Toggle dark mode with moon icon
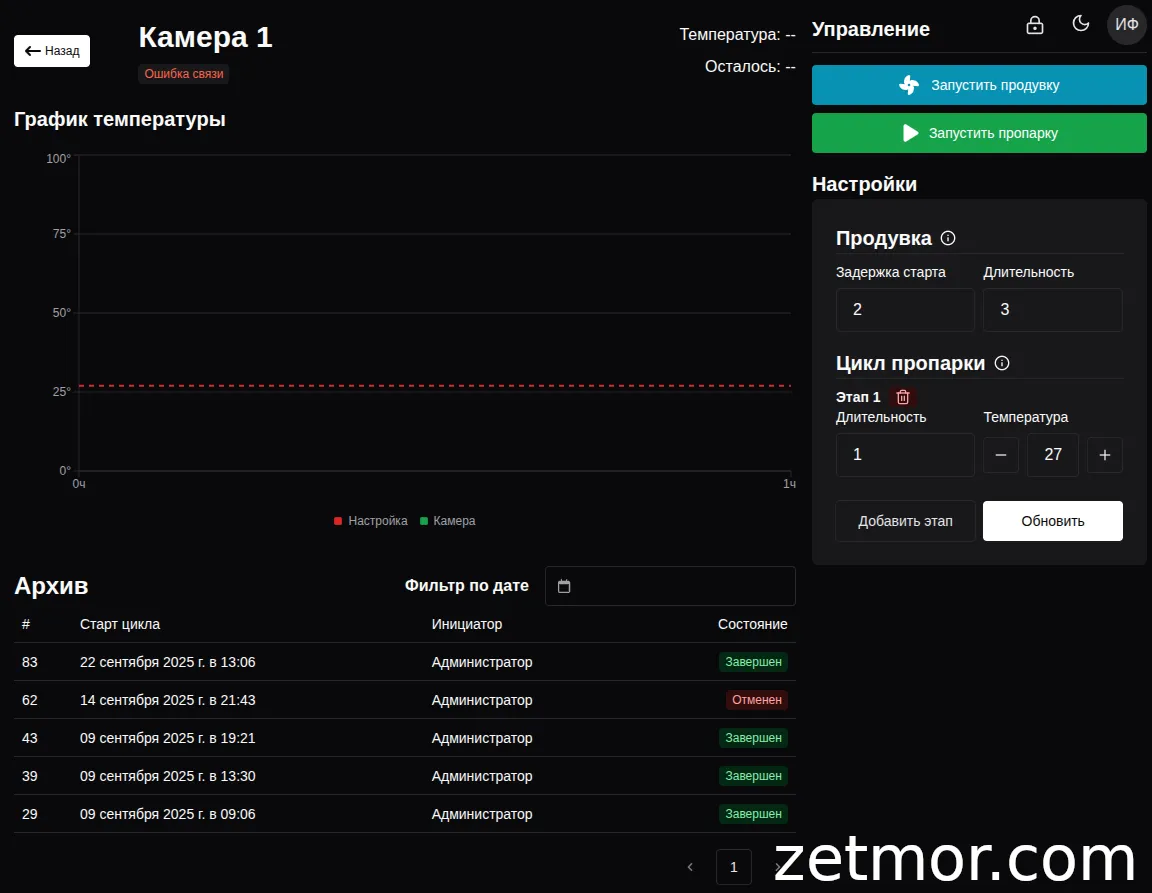1152x893 pixels. pos(1081,24)
